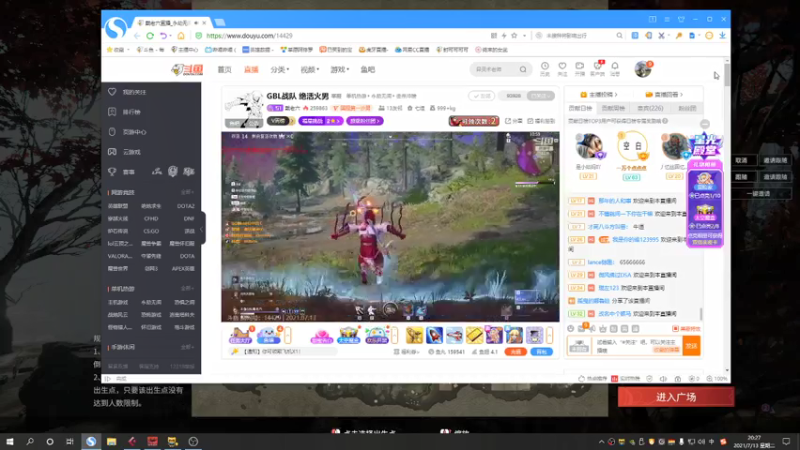The image size is (800, 450).
Task: Open the notification bell in Douyu header
Action: pos(615,68)
